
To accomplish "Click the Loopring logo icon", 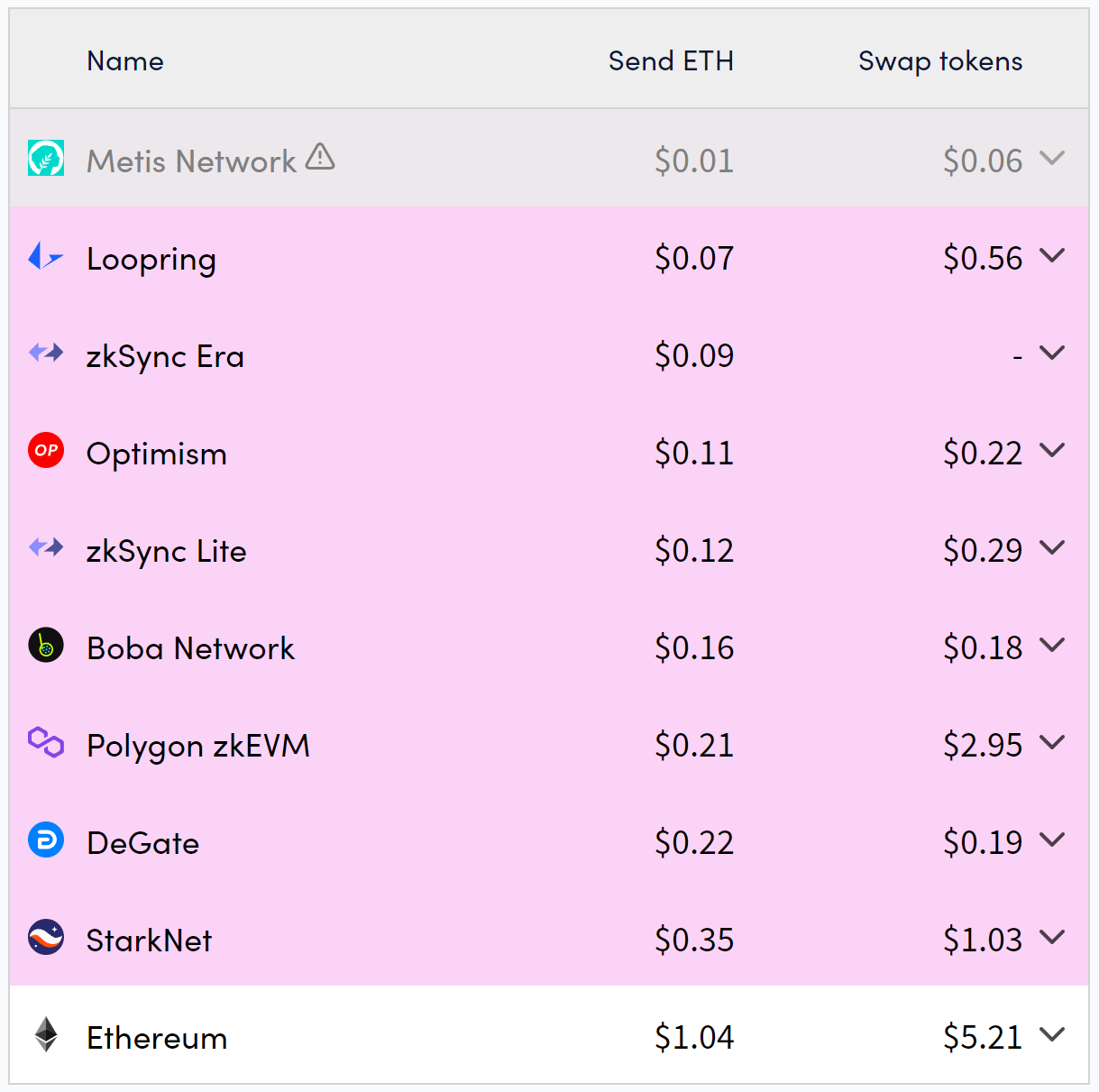I will tap(46, 257).
